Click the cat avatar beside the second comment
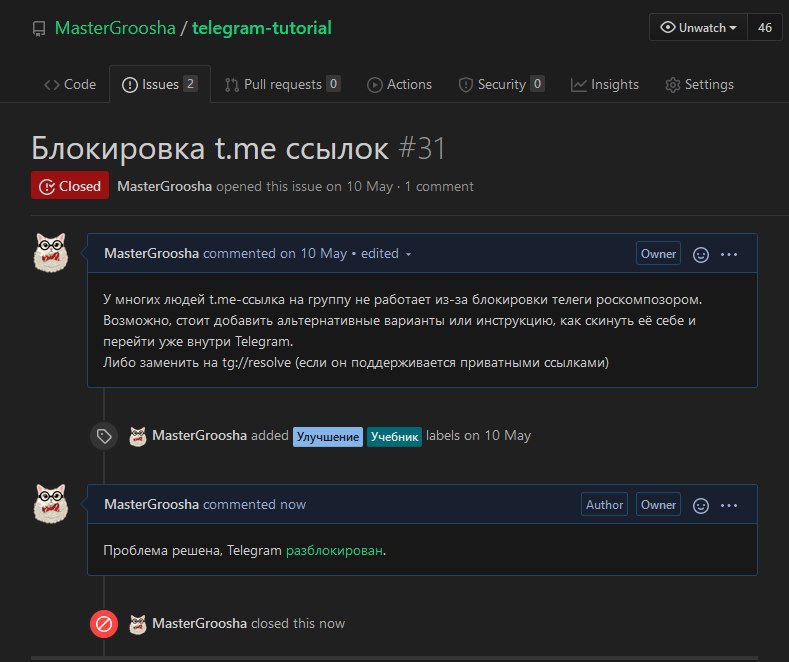This screenshot has width=789, height=662. (51, 503)
